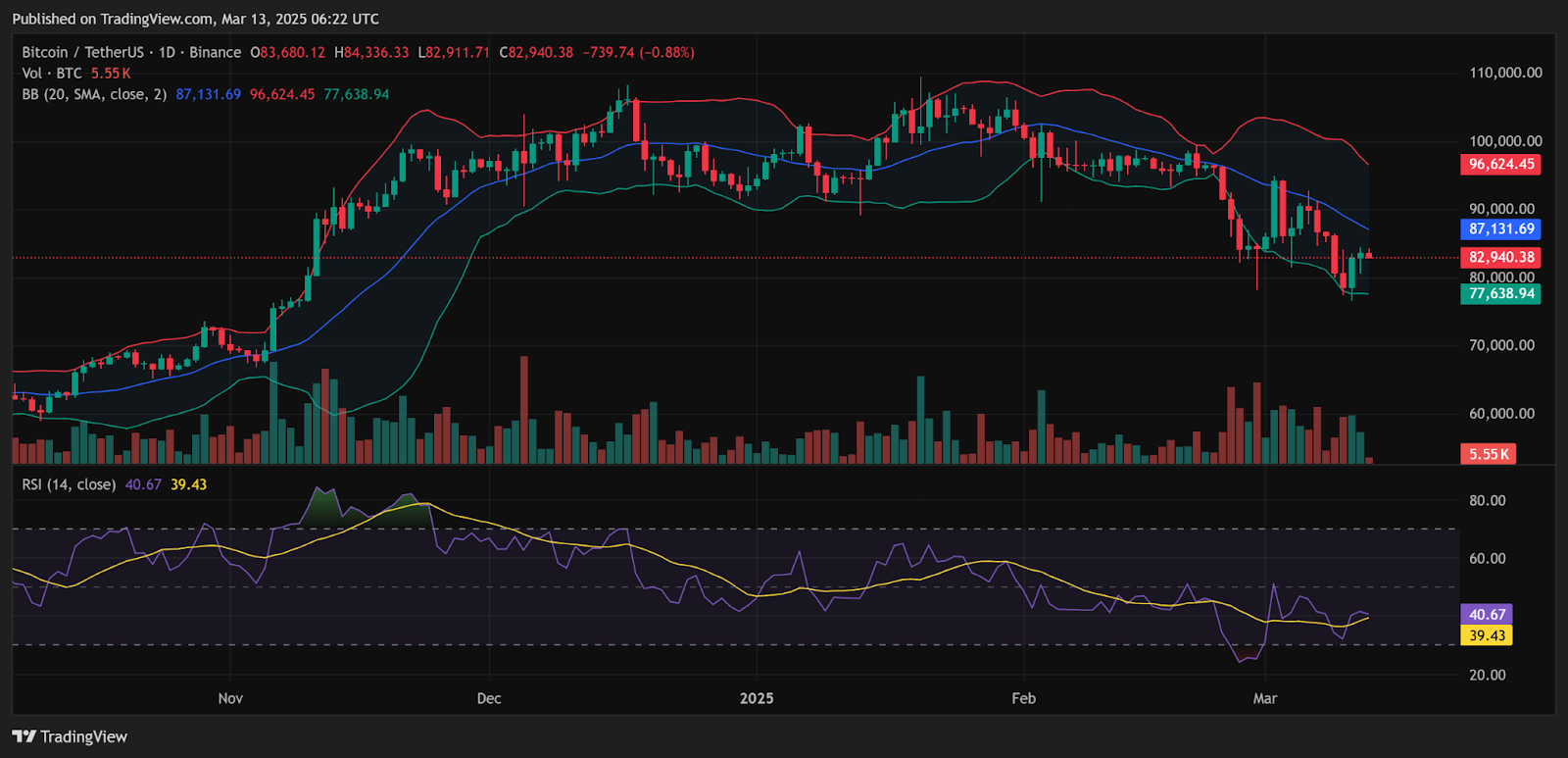
Task: Click the TradingView logo in the footer
Action: tap(71, 736)
